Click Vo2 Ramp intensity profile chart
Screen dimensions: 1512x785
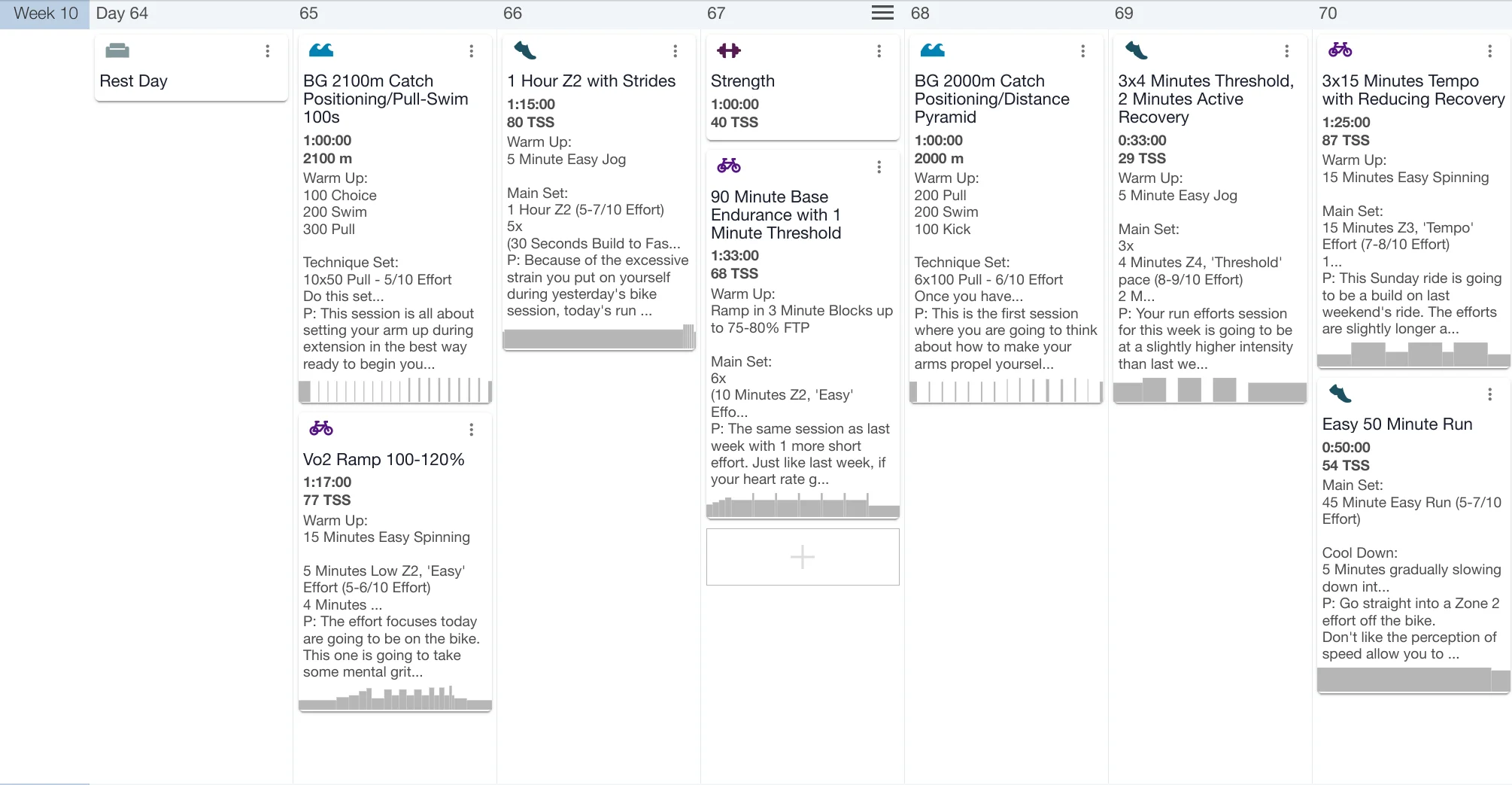pyautogui.click(x=395, y=698)
